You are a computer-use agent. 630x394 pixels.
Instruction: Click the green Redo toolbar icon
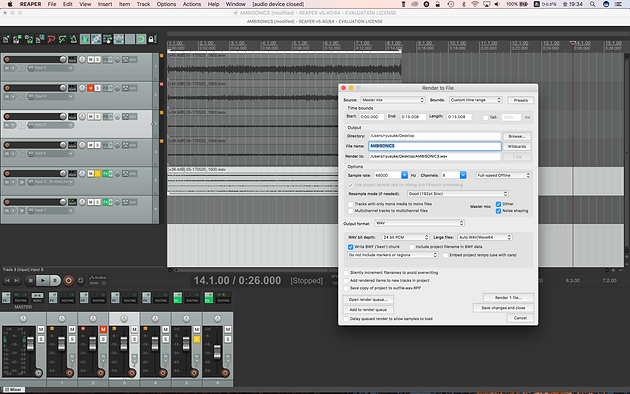62,39
